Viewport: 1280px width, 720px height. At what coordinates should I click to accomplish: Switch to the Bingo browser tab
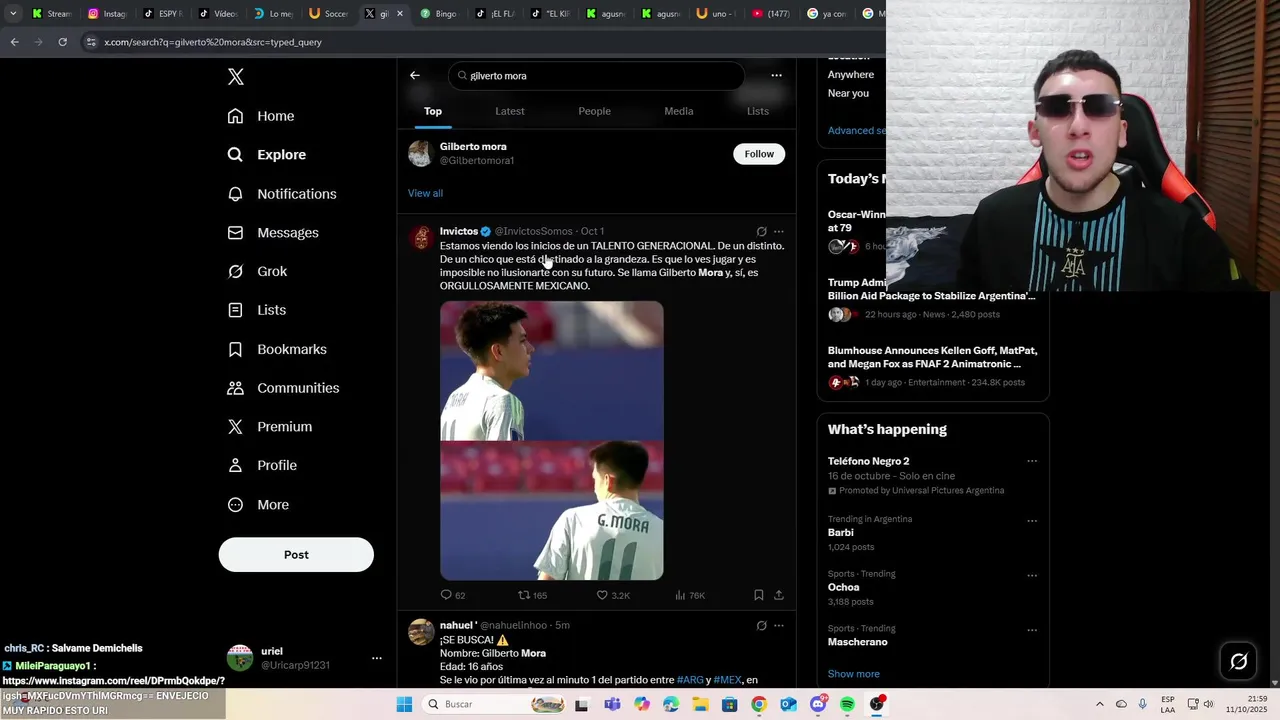click(438, 14)
